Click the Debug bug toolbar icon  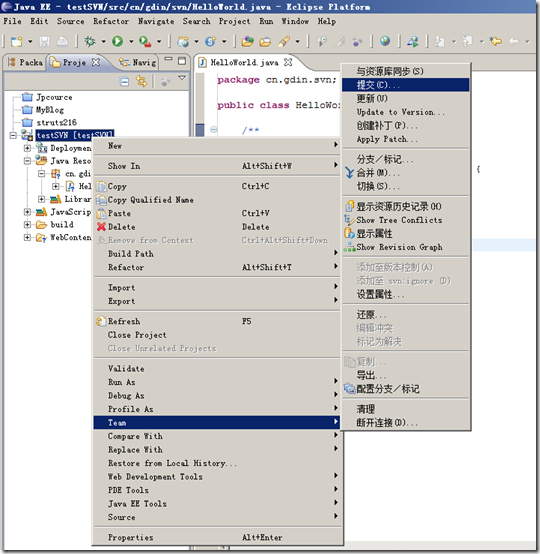(x=90, y=42)
